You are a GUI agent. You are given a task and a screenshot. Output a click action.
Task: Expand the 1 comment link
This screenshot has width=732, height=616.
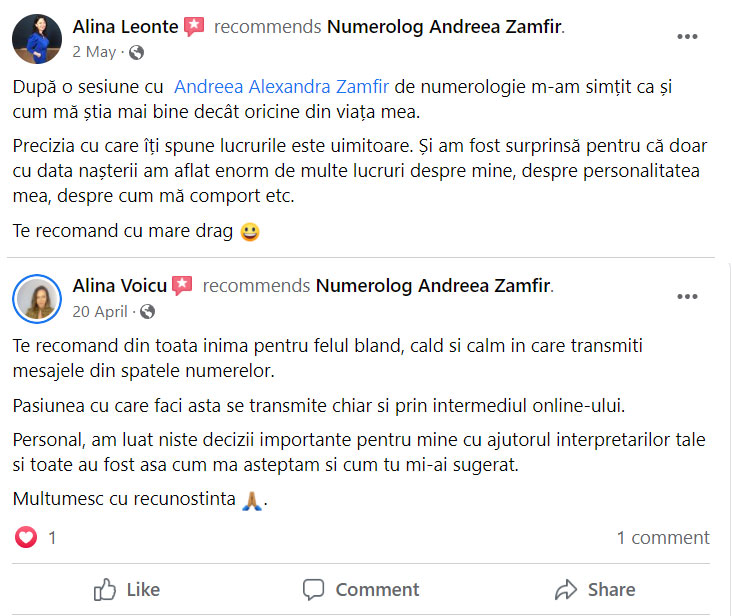click(x=662, y=538)
